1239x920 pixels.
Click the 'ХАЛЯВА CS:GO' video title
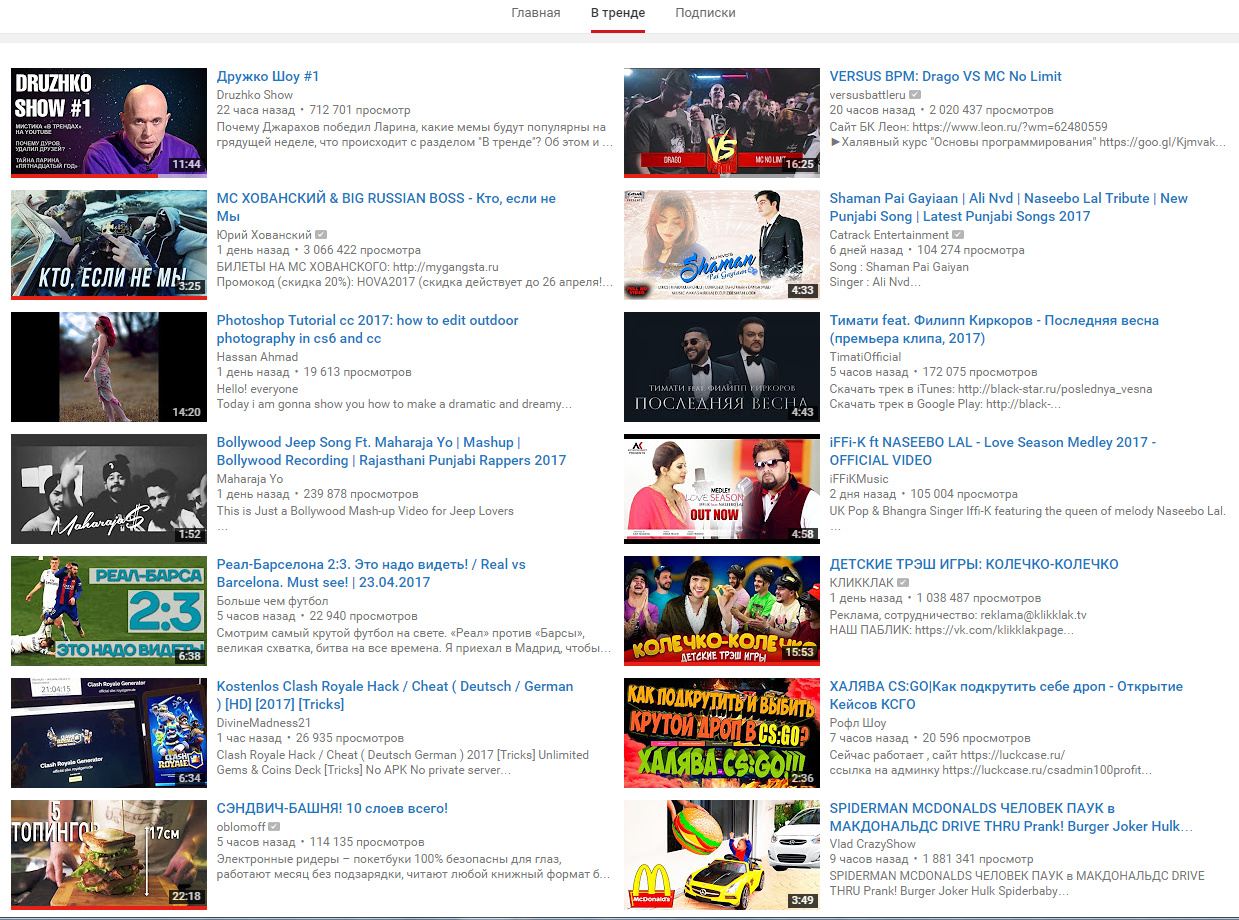click(1006, 695)
